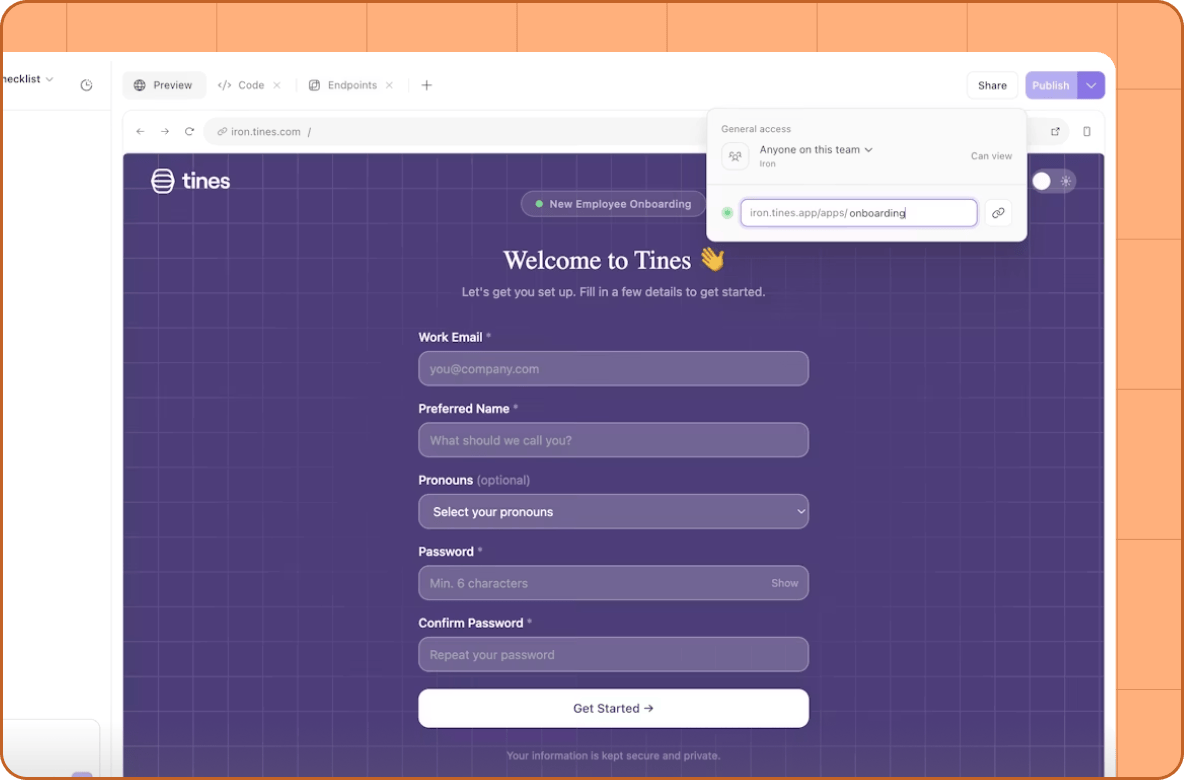Copy the app link icon

tap(998, 213)
